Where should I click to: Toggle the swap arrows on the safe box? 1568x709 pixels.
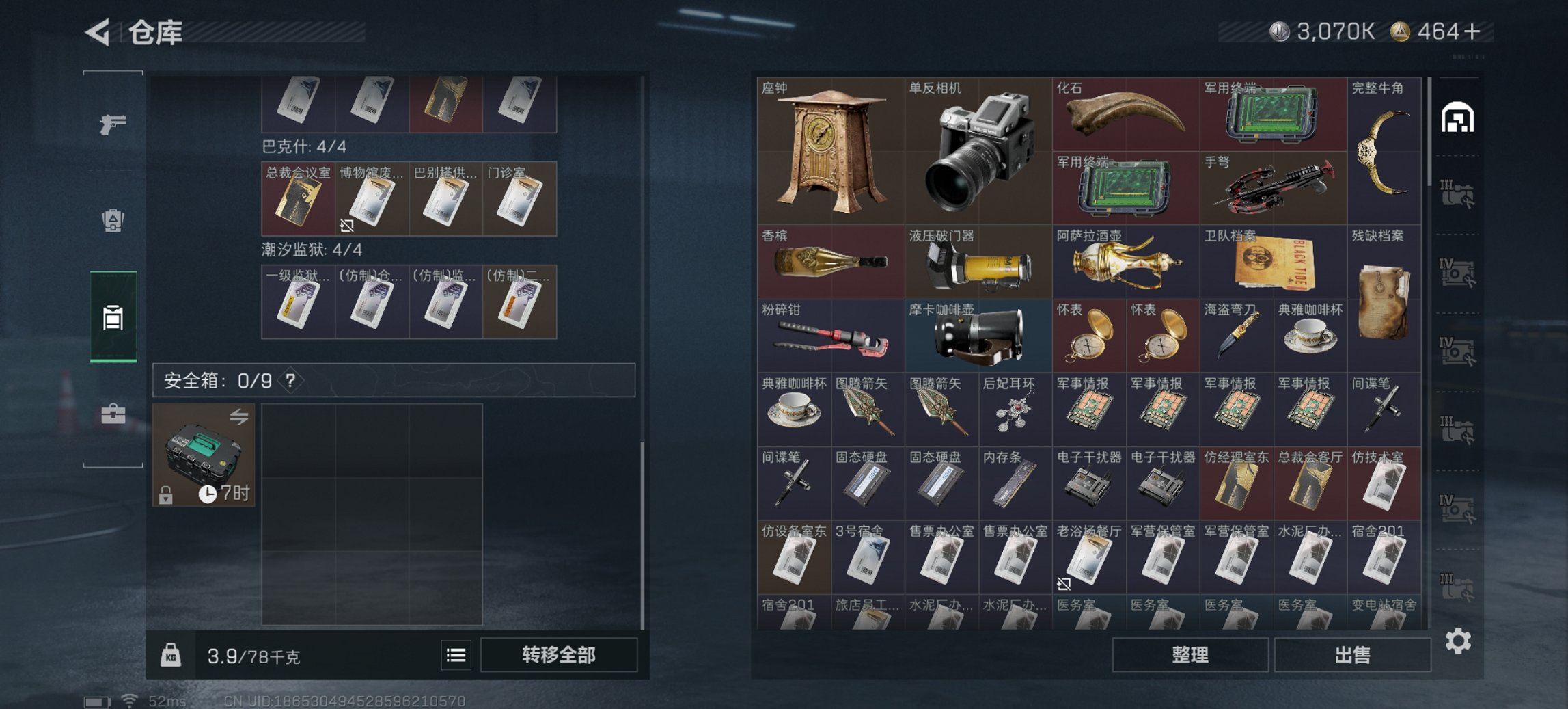tap(238, 416)
